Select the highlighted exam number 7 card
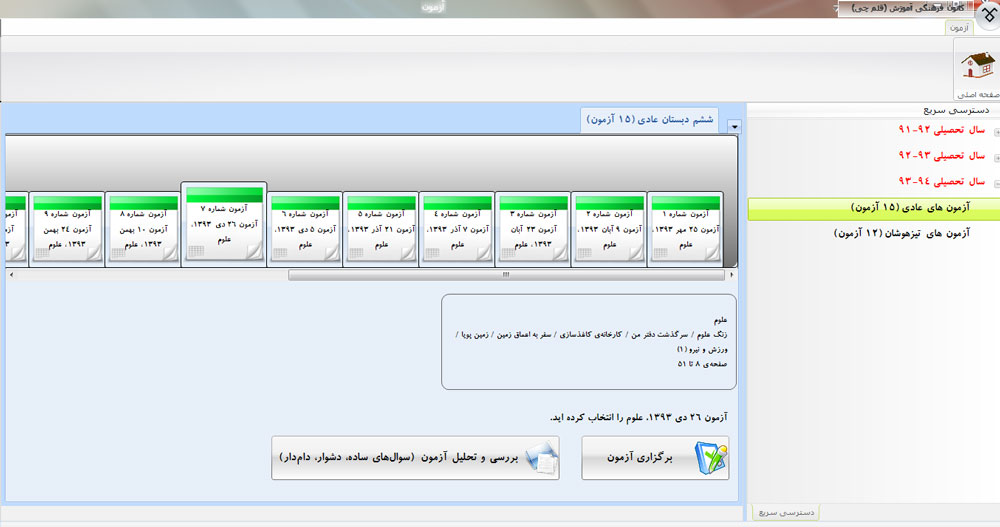1000x527 pixels. [224, 222]
